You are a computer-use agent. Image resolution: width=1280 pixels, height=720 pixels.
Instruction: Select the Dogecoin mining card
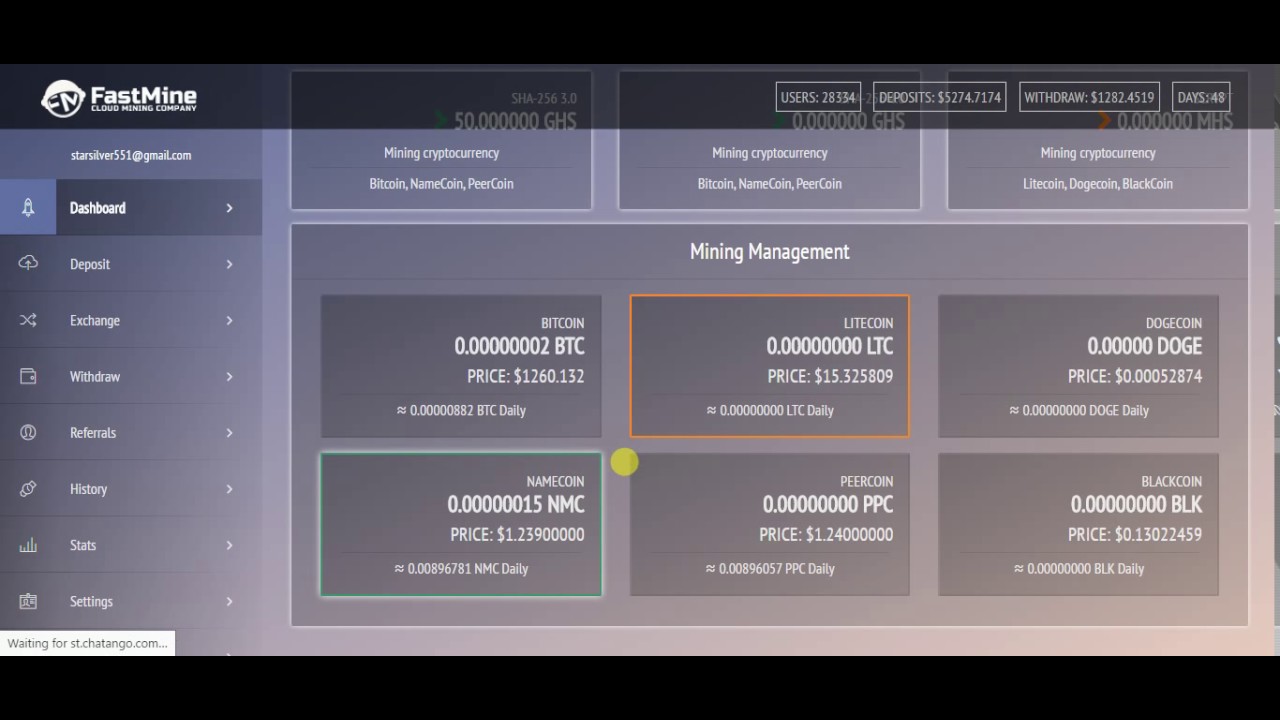pyautogui.click(x=1078, y=366)
